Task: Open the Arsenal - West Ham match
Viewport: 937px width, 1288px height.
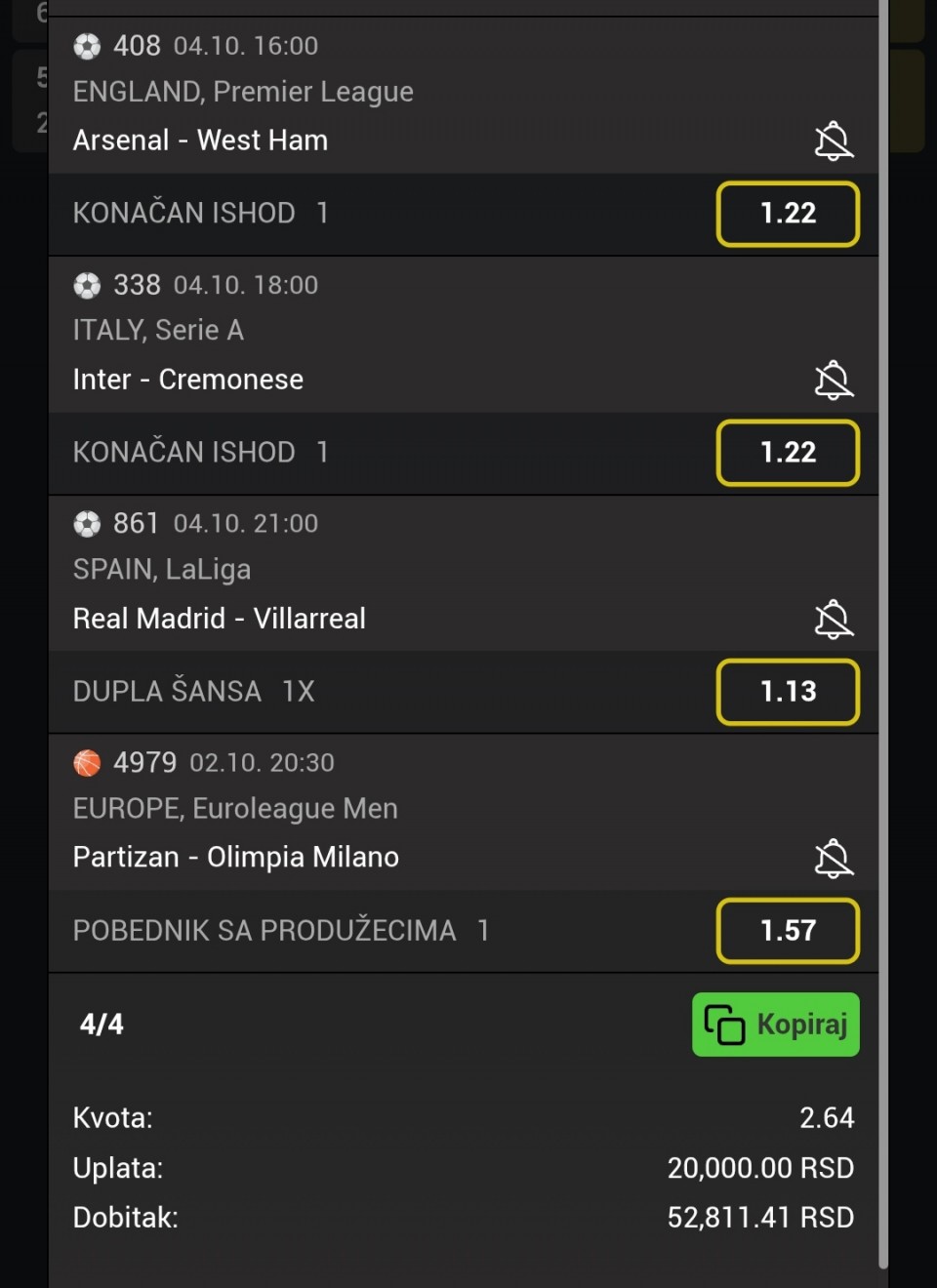Action: click(x=200, y=141)
